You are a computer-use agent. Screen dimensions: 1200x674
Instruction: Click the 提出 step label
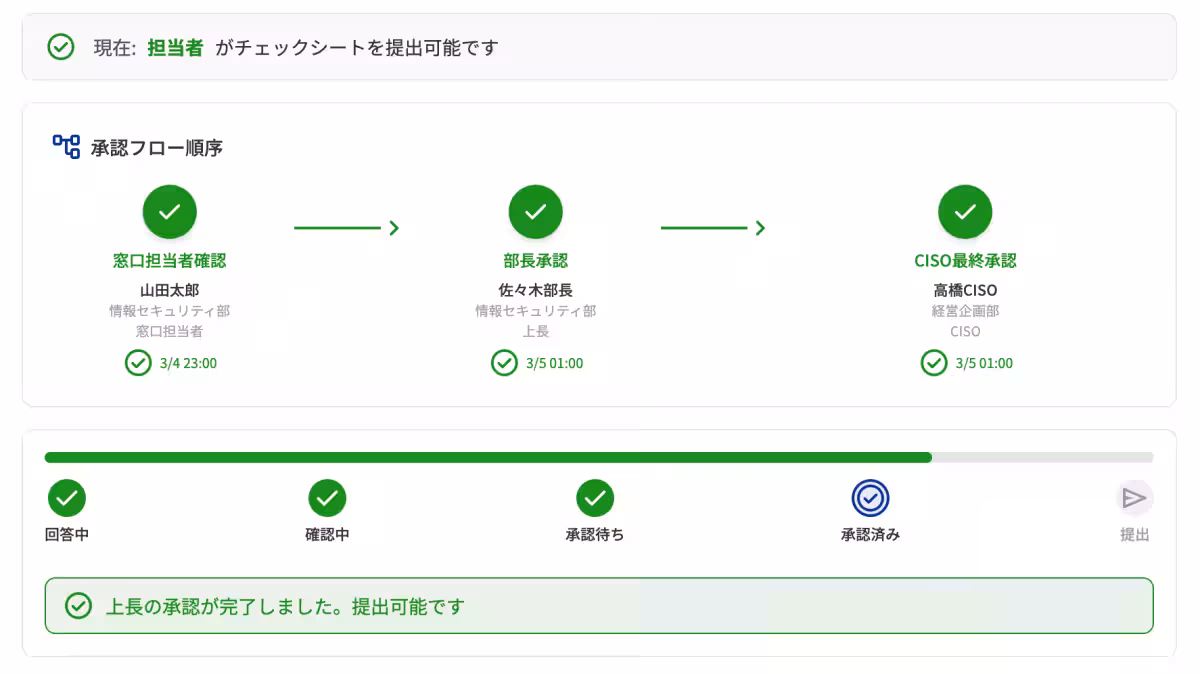click(1134, 535)
